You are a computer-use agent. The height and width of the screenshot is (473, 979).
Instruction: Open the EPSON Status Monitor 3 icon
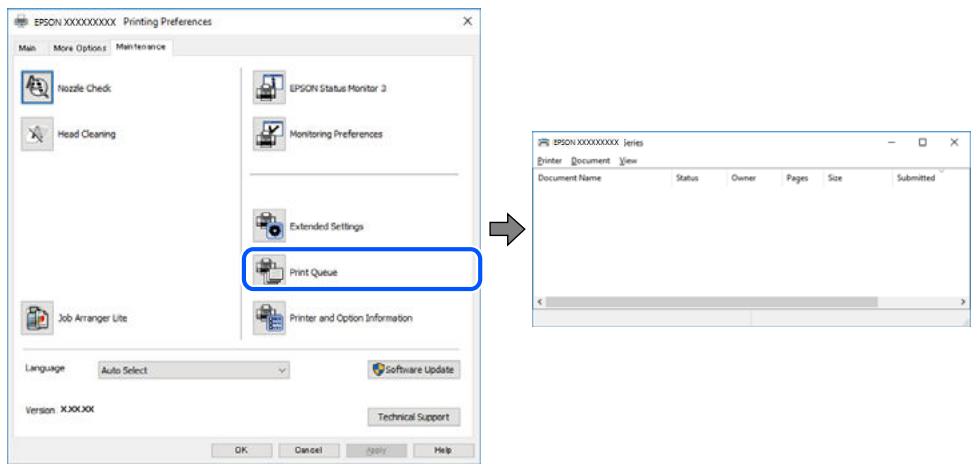[x=269, y=87]
